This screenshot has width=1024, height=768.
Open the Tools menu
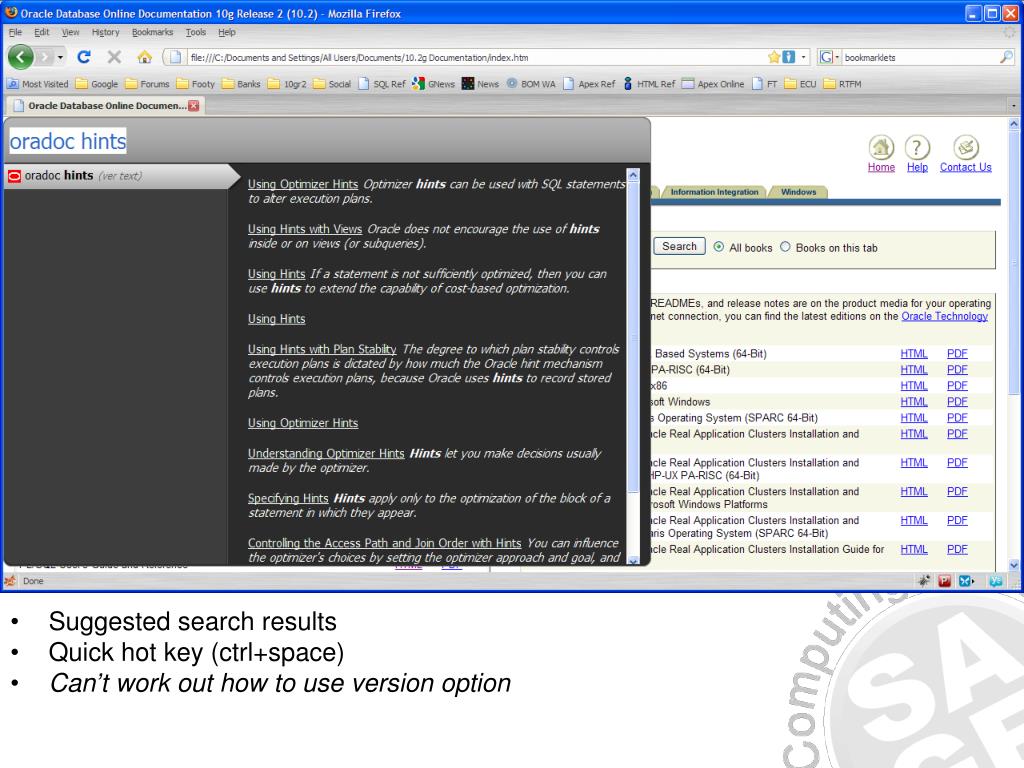pyautogui.click(x=195, y=32)
